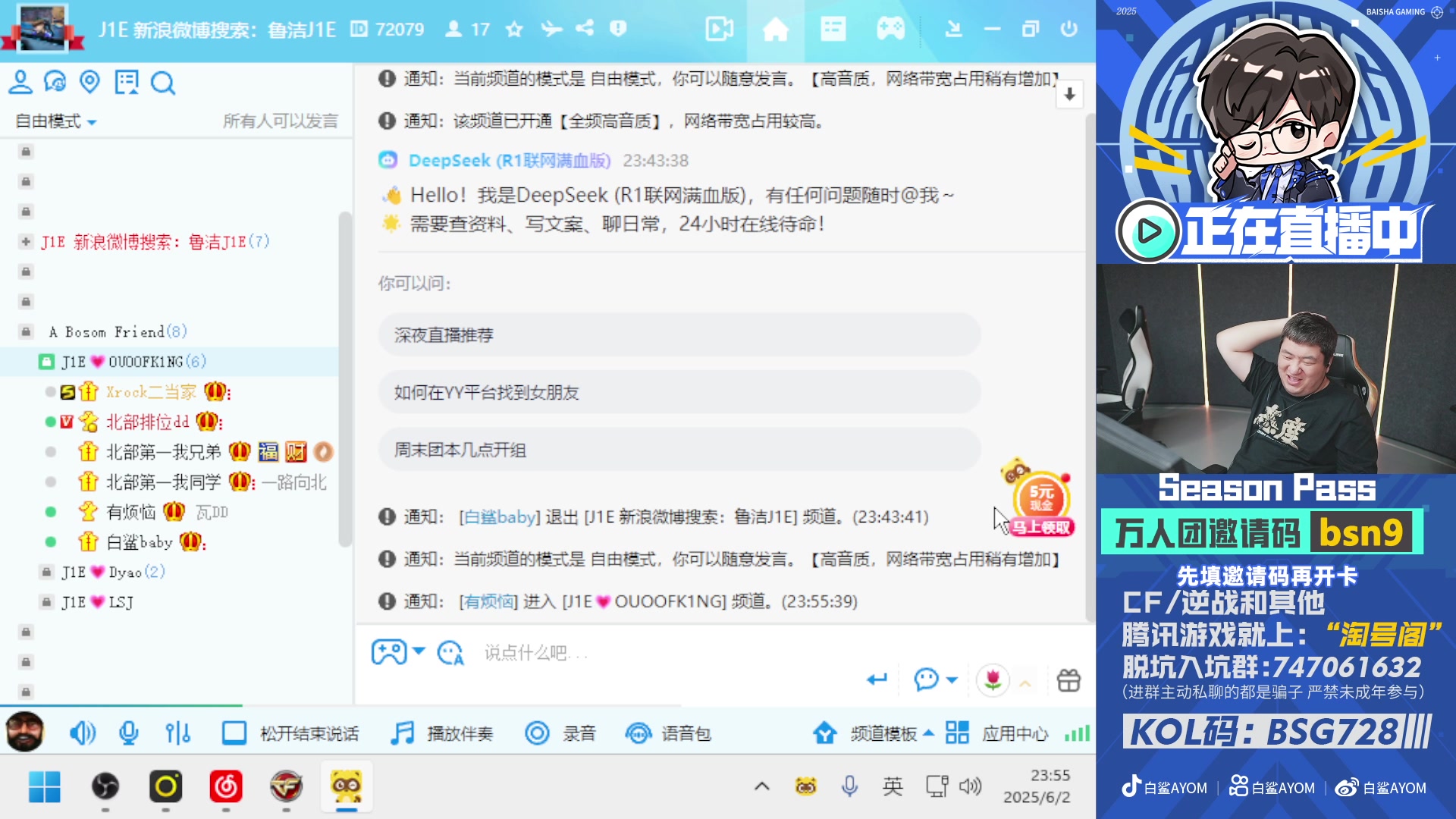Select user 北部第一我兄弟
The image size is (1456, 819).
163,452
